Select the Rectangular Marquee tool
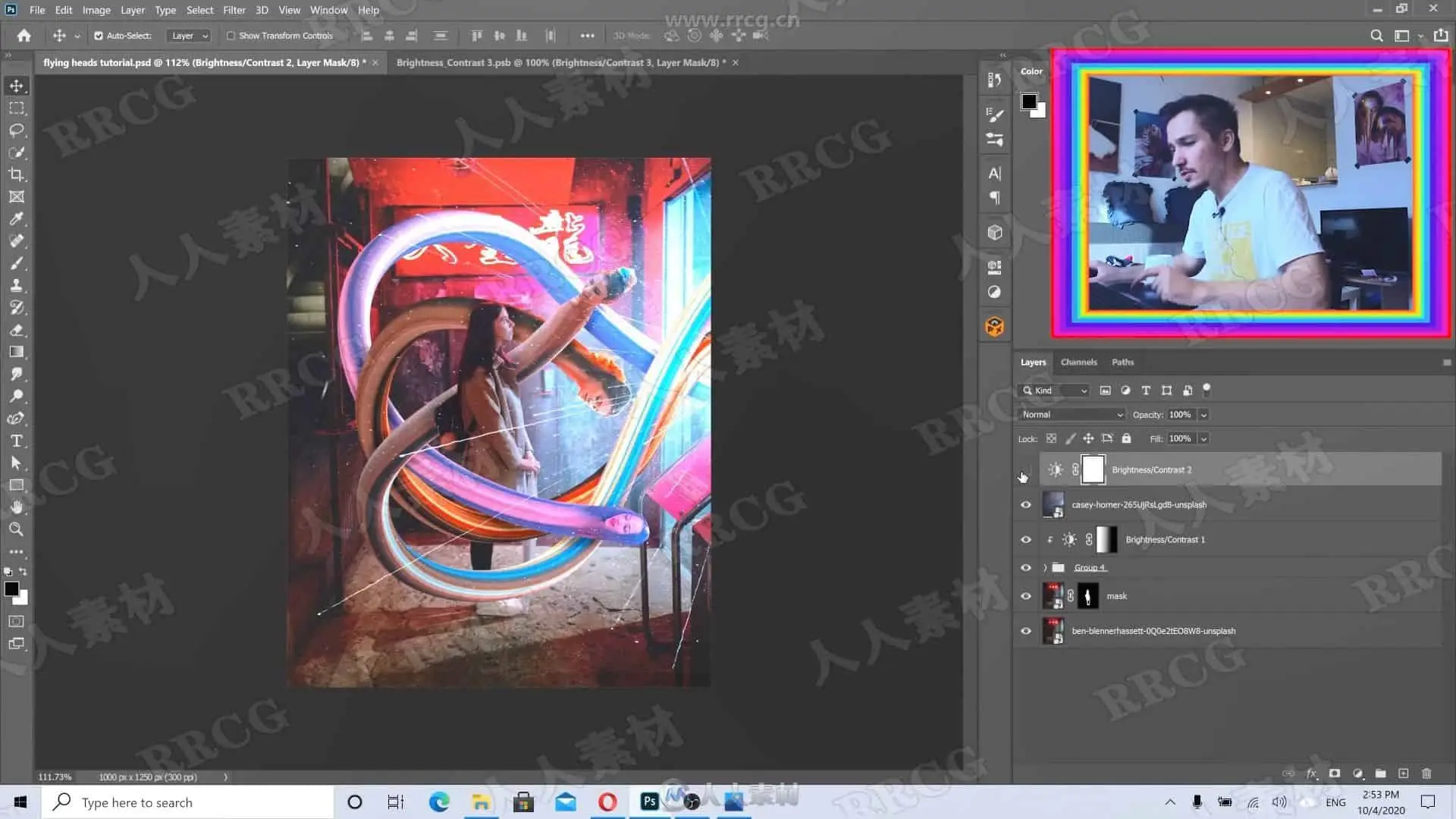 pyautogui.click(x=17, y=108)
